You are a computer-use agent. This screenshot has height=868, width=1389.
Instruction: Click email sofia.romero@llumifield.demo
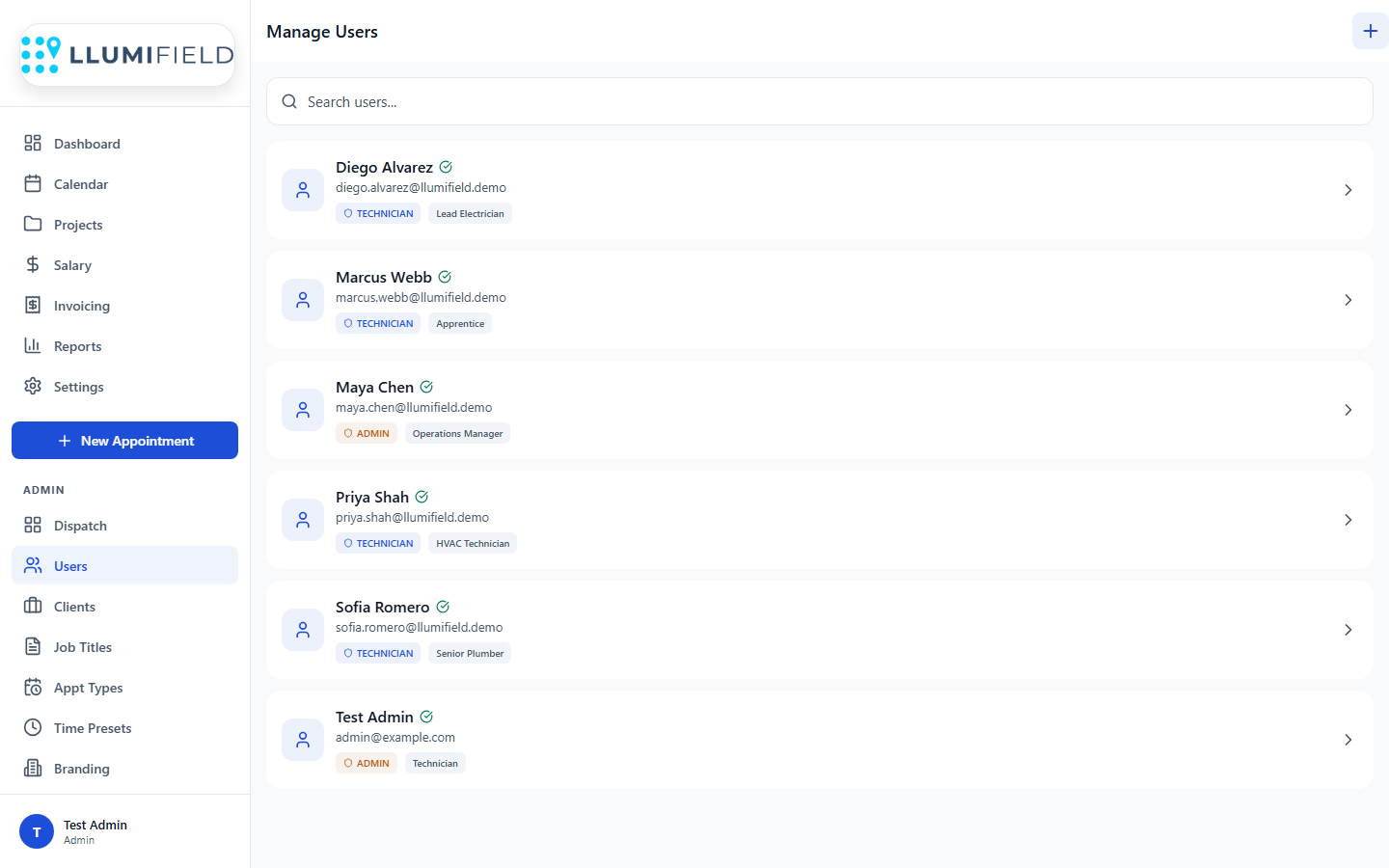click(419, 628)
